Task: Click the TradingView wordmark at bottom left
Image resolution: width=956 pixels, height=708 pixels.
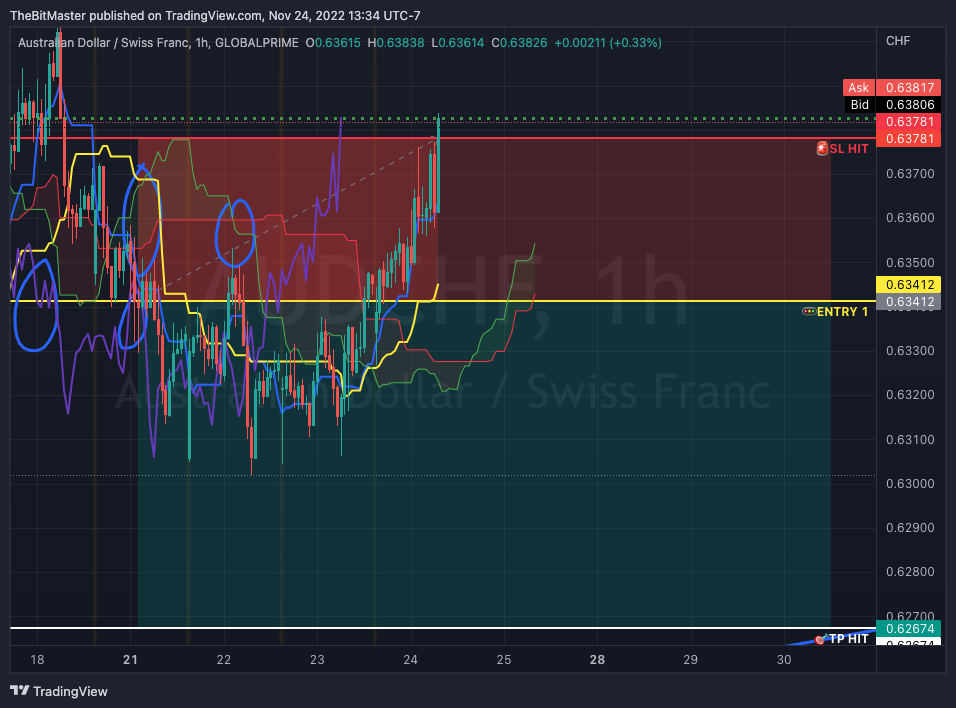Action: pyautogui.click(x=70, y=691)
